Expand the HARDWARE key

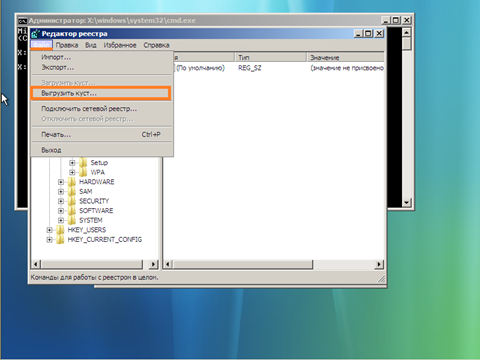point(61,182)
